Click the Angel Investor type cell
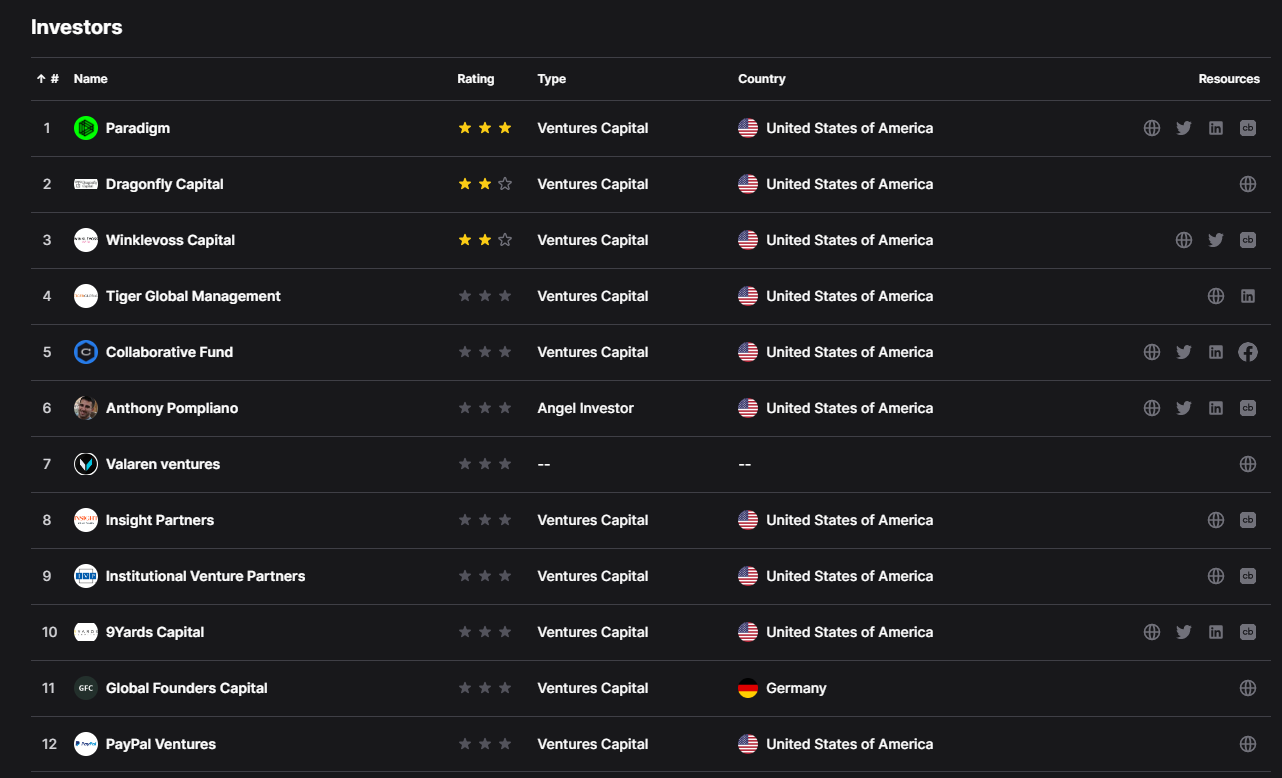 point(586,408)
